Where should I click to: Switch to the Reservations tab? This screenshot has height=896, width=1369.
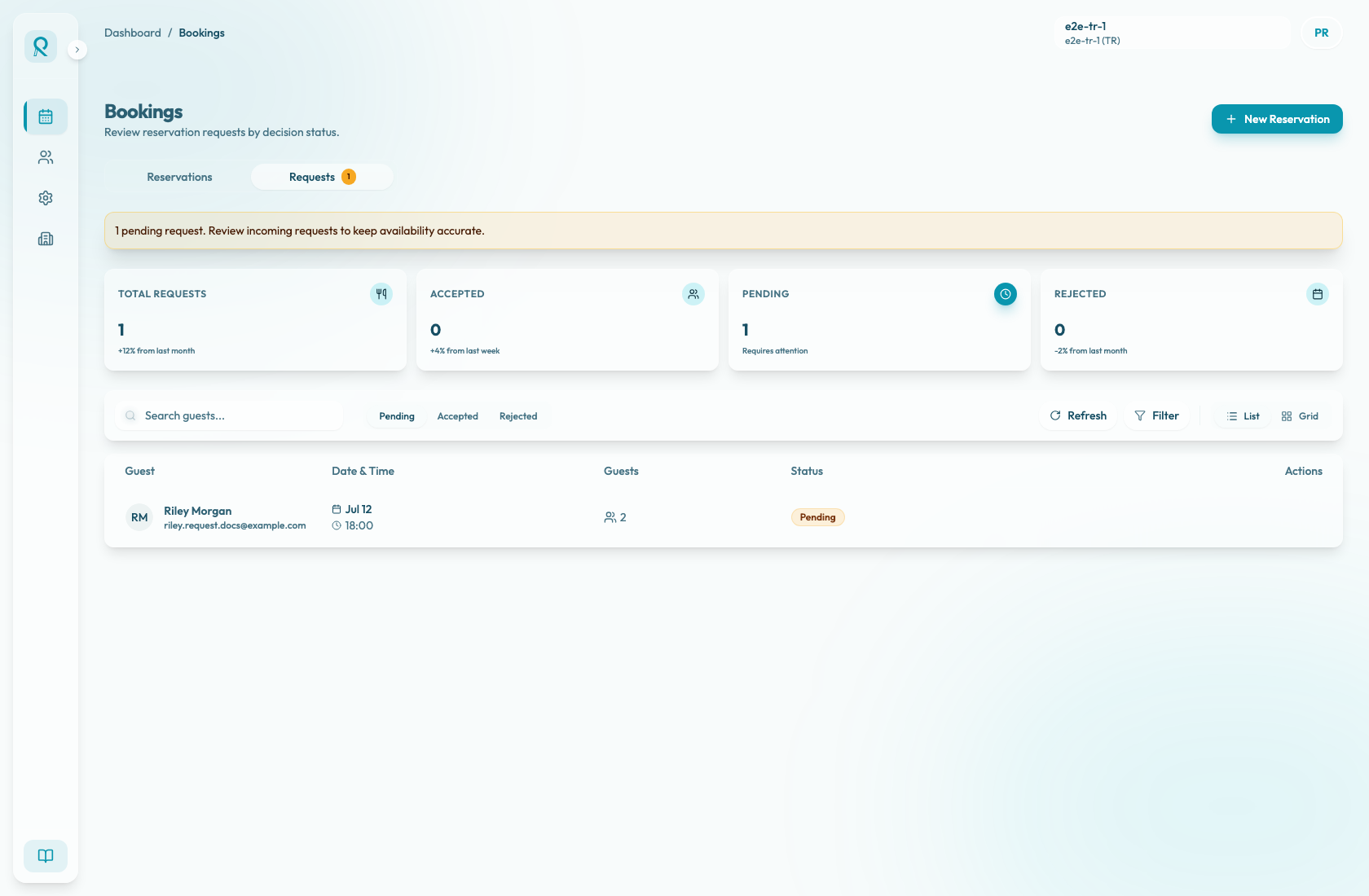(x=179, y=177)
